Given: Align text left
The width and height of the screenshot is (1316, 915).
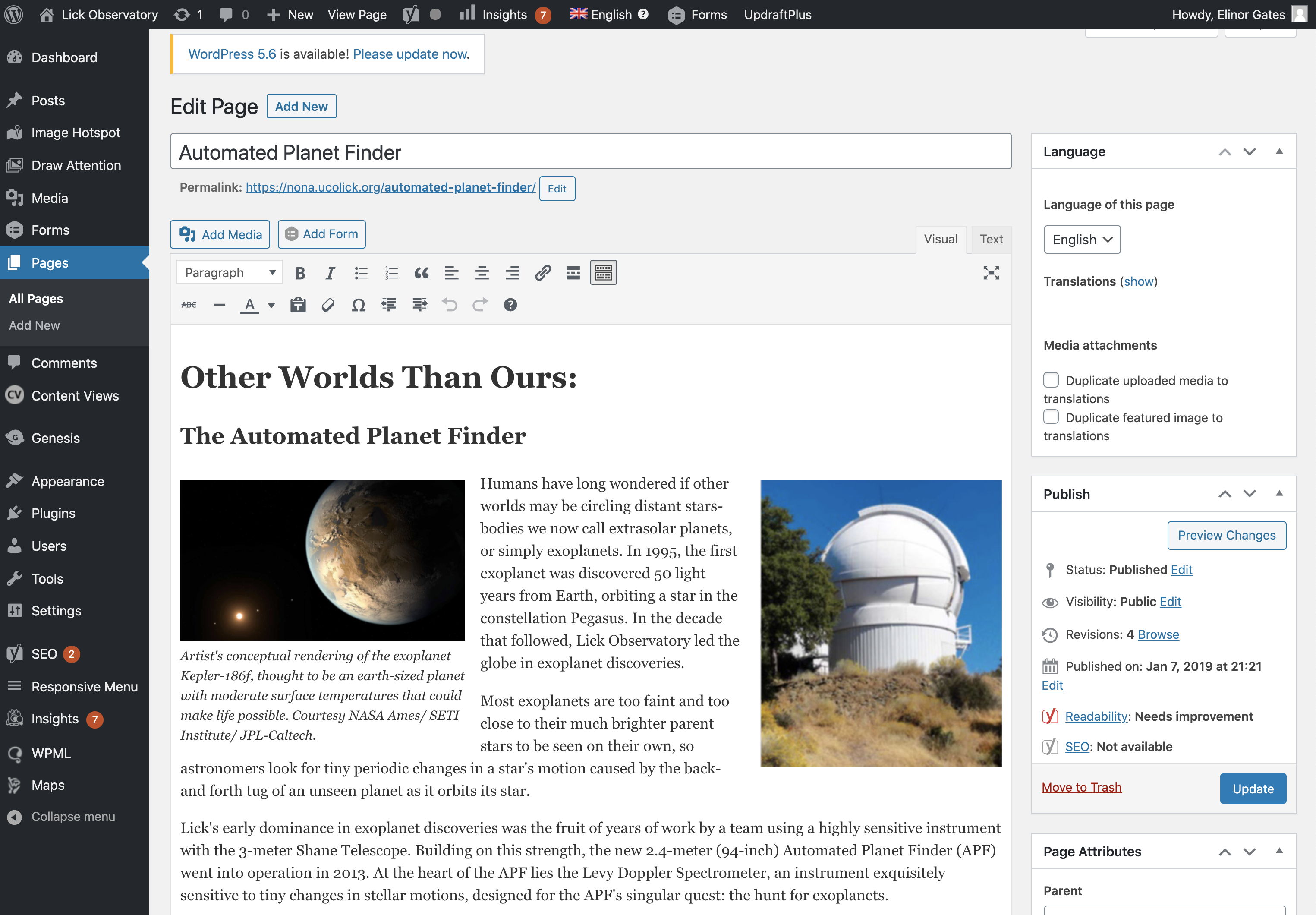Looking at the screenshot, I should (452, 273).
